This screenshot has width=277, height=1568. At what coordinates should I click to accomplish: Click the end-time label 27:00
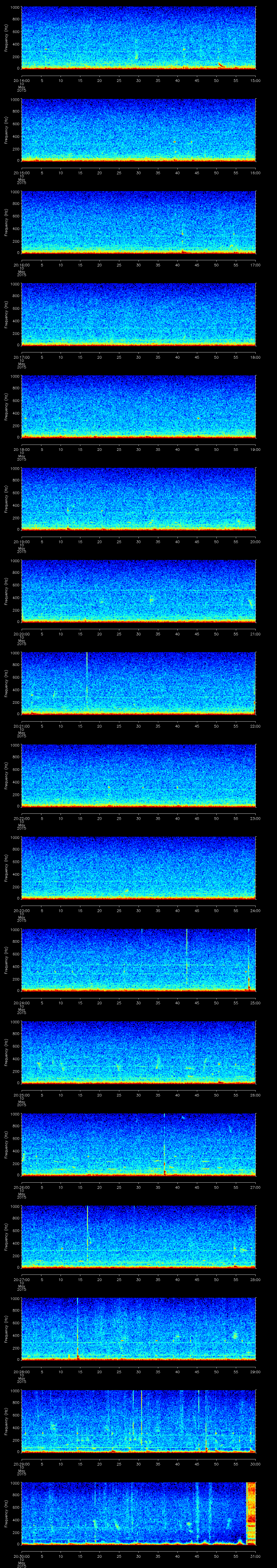click(x=255, y=1187)
